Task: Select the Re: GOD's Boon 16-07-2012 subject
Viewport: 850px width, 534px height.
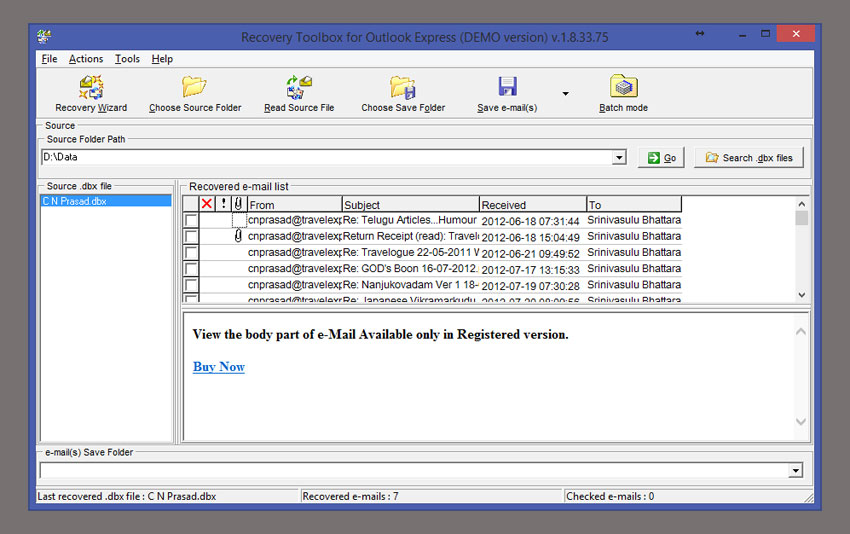Action: 410,269
